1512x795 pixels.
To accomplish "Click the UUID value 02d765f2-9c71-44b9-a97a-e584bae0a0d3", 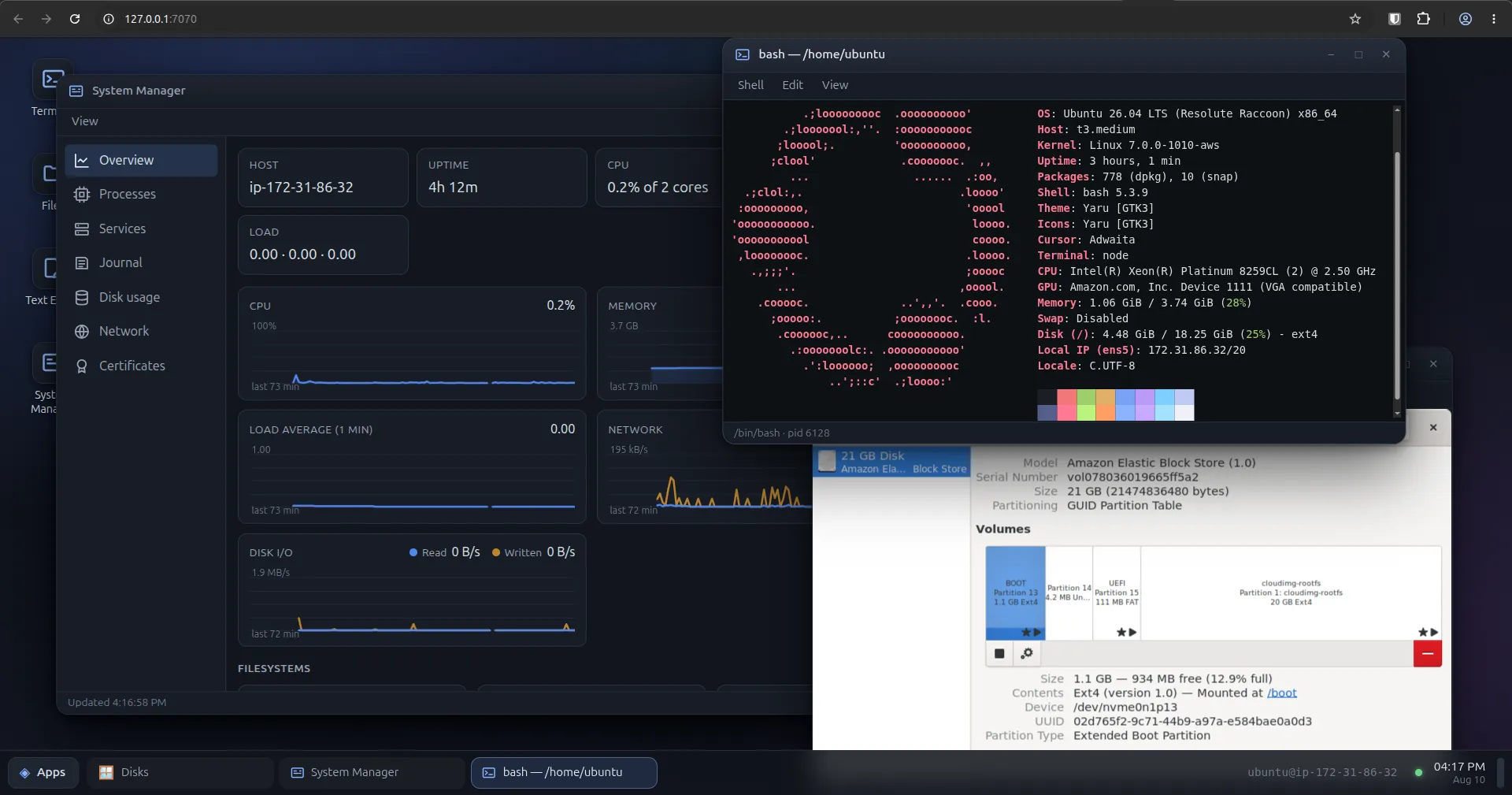I will click(x=1192, y=721).
